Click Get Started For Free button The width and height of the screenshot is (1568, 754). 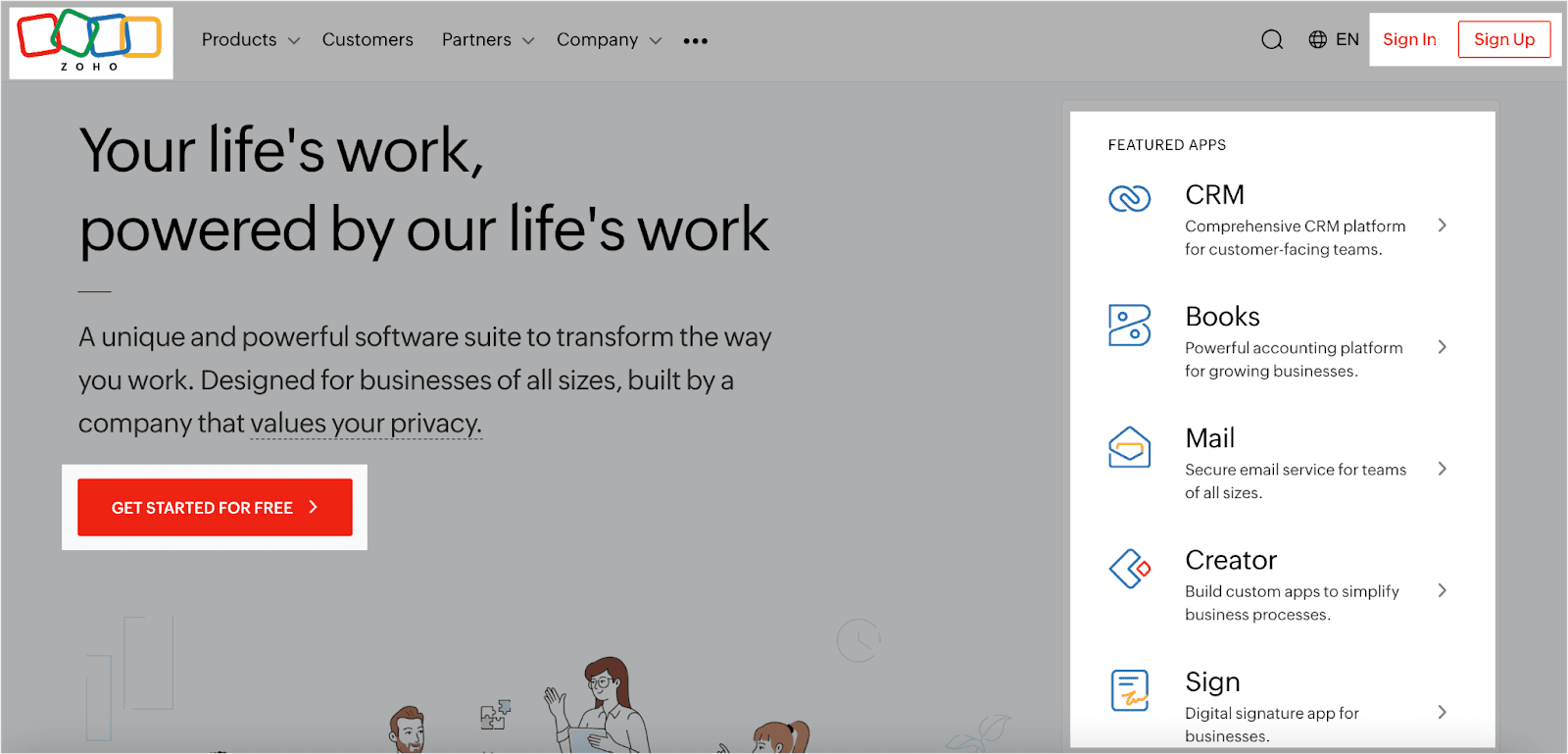click(215, 507)
